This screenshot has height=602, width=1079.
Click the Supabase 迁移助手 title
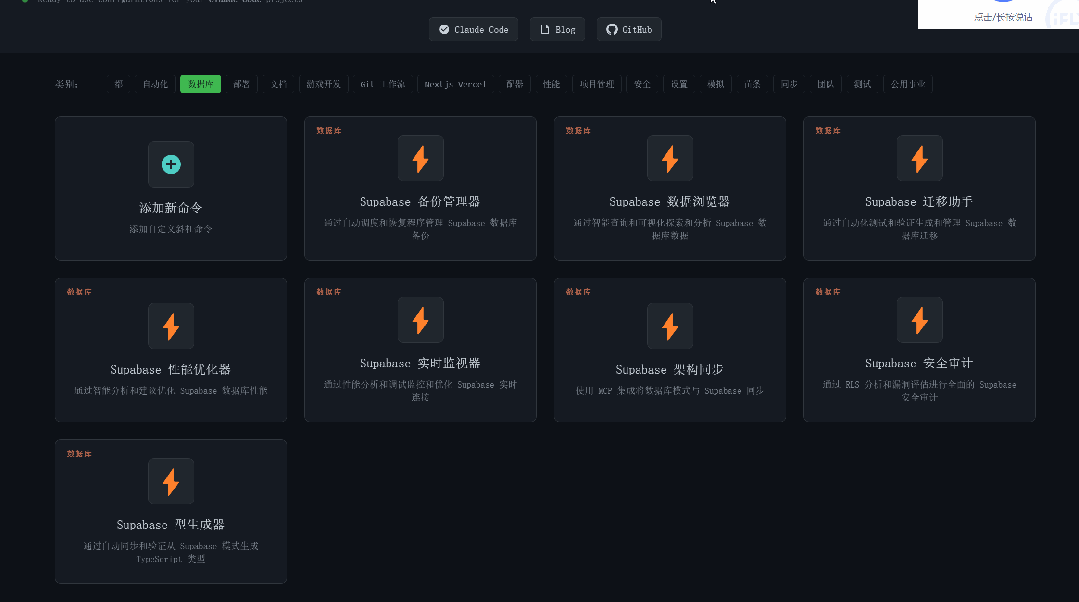click(919, 202)
